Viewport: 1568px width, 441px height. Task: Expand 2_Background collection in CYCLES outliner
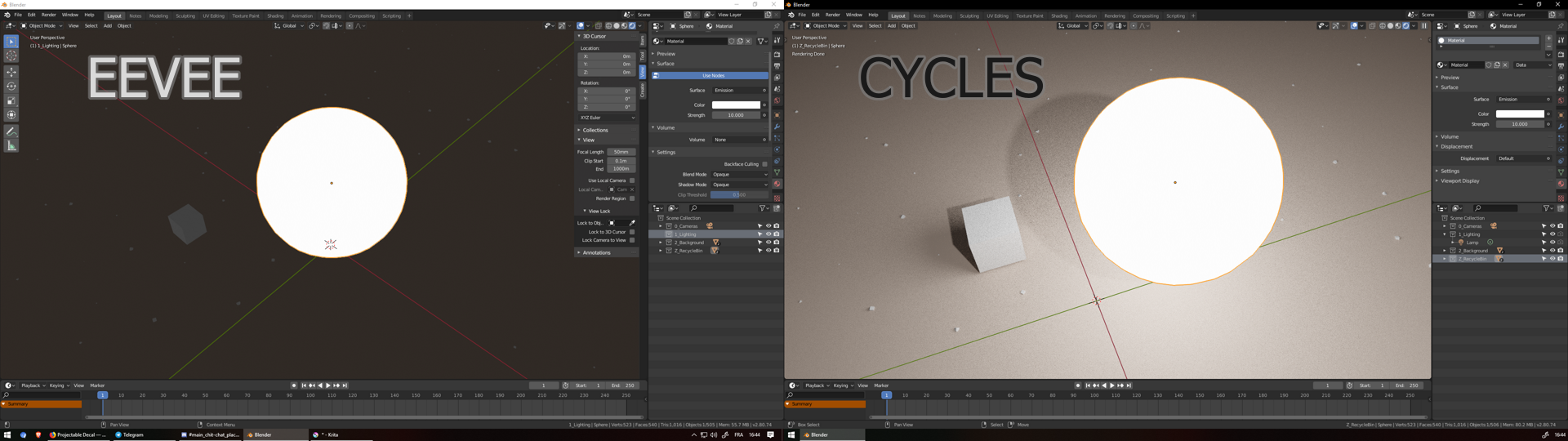1445,251
